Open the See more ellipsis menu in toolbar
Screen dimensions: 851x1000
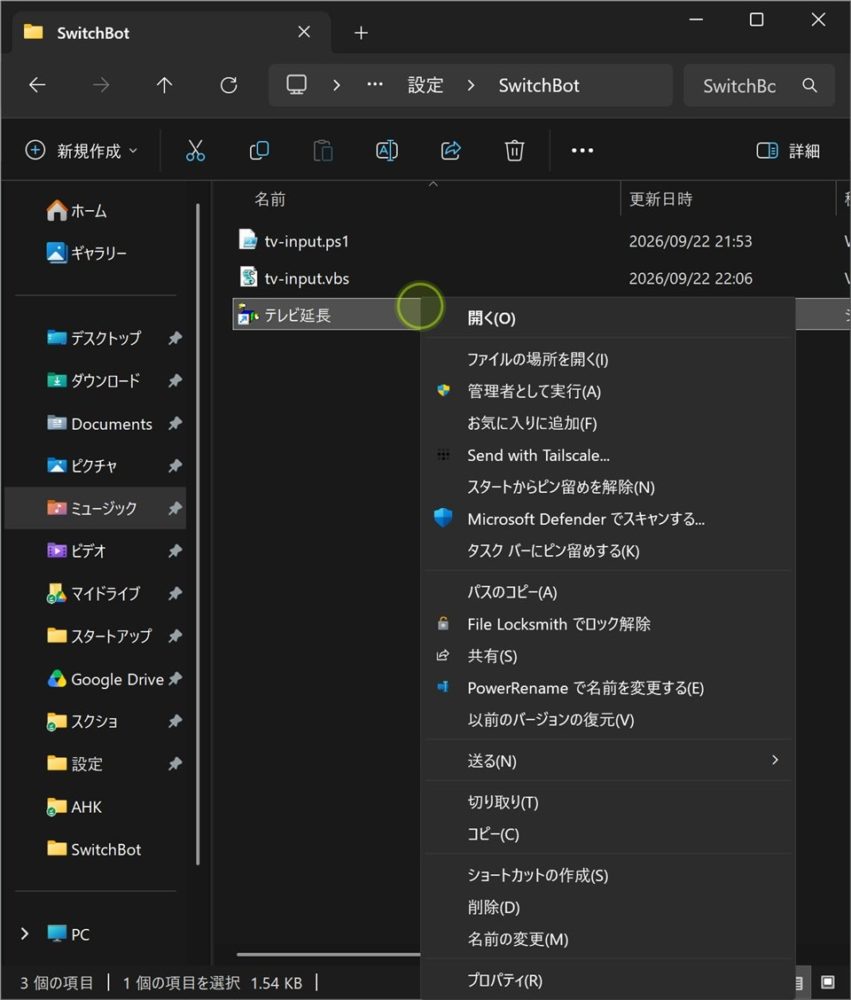tap(582, 151)
